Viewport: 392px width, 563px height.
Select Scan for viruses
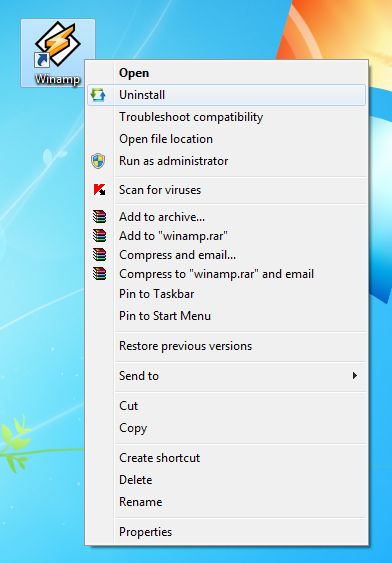[227, 190]
